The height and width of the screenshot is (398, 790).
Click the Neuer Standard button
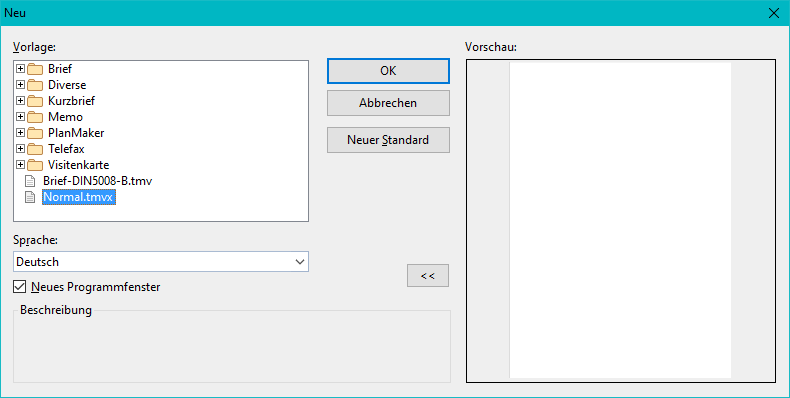388,140
